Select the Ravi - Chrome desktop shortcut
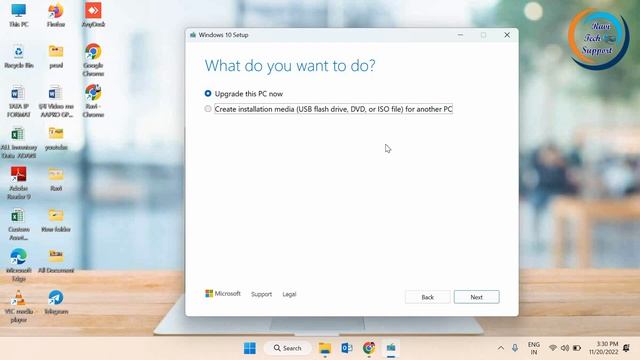The width and height of the screenshot is (640, 360). 93,101
